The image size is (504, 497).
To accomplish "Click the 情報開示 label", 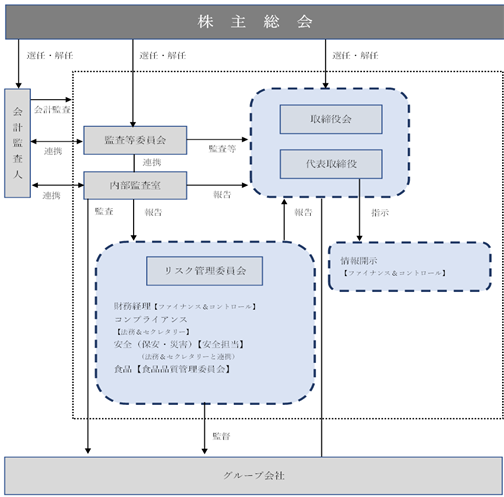I will (359, 261).
